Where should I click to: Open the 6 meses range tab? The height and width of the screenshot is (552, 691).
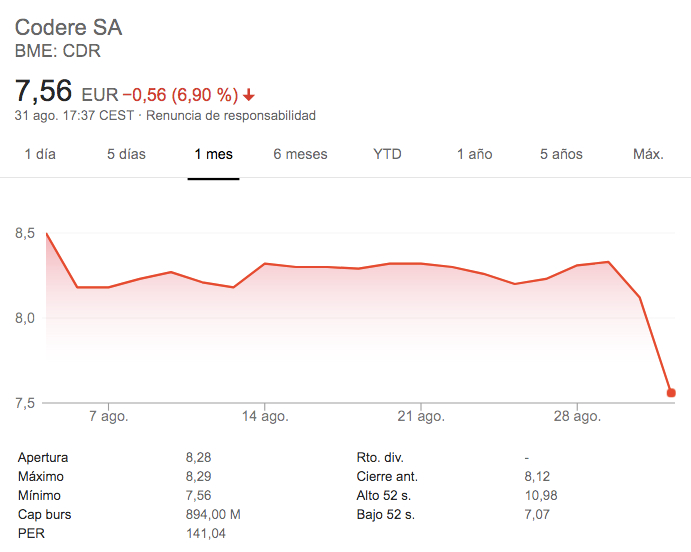point(300,154)
